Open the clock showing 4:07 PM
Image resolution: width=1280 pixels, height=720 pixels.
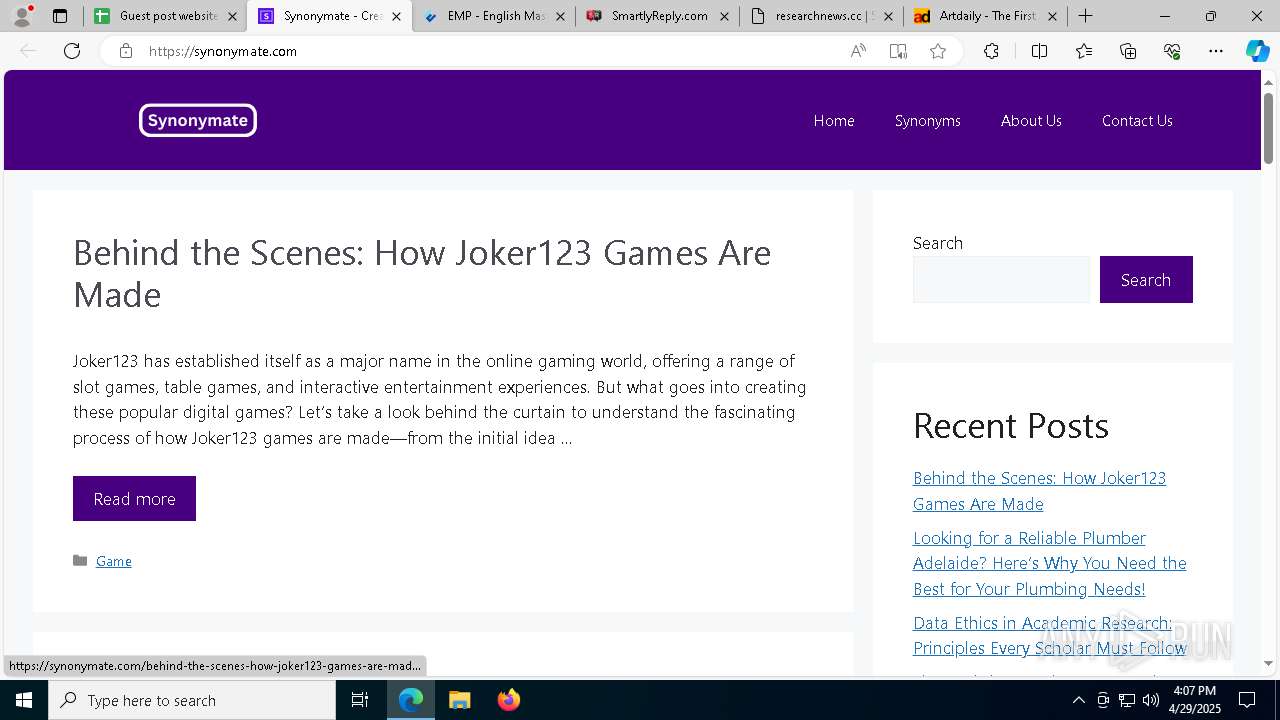1194,700
